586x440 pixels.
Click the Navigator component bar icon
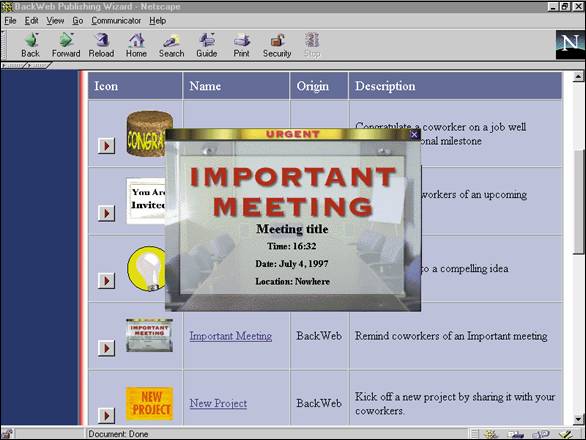[x=491, y=434]
